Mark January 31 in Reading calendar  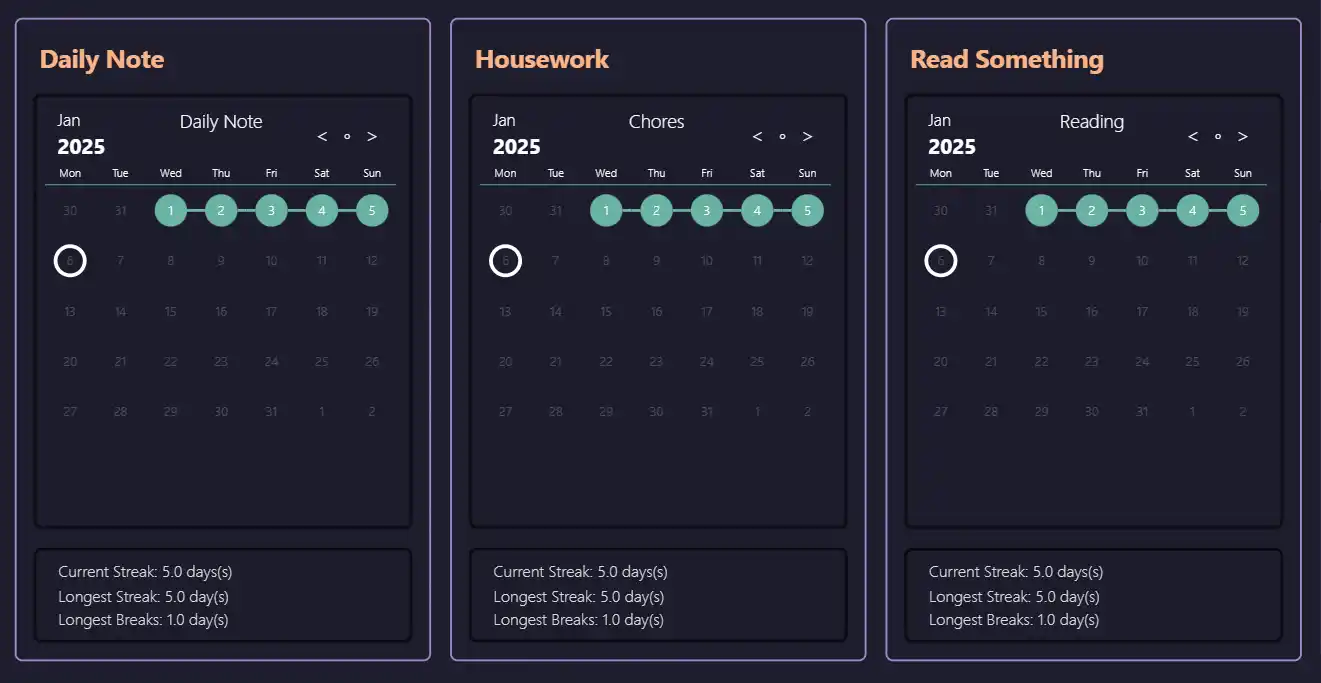1142,411
